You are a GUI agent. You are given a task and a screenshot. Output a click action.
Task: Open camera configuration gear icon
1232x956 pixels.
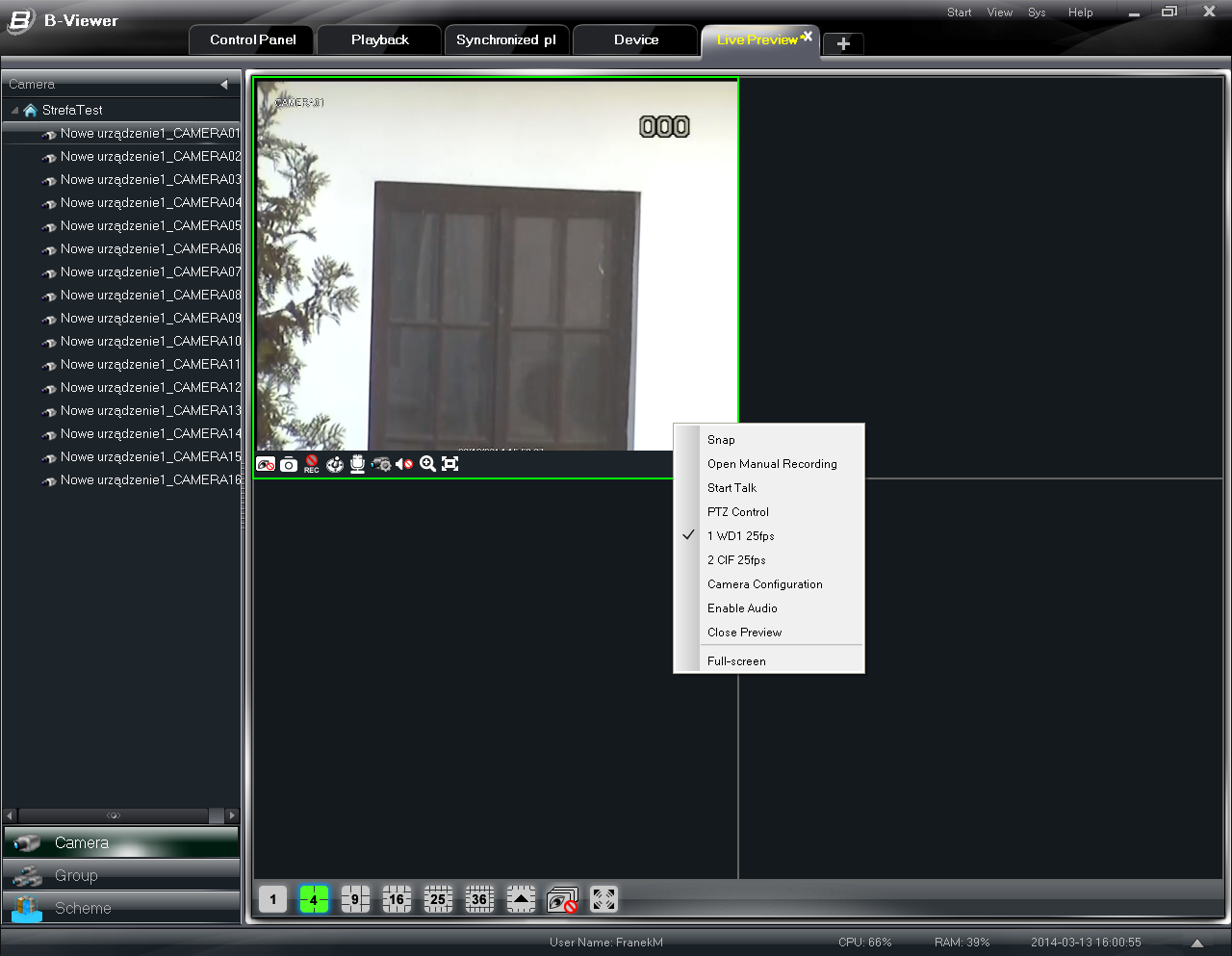pyautogui.click(x=381, y=464)
